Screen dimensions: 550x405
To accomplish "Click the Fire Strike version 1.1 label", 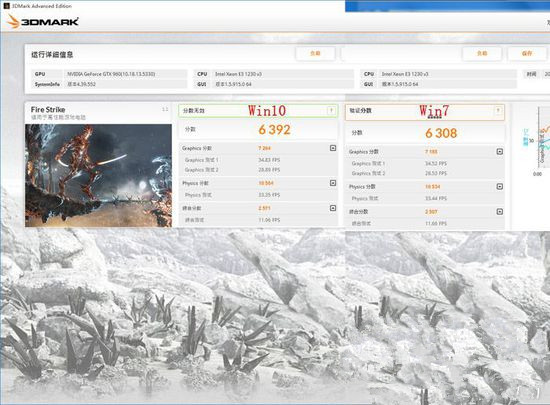I will 165,109.
